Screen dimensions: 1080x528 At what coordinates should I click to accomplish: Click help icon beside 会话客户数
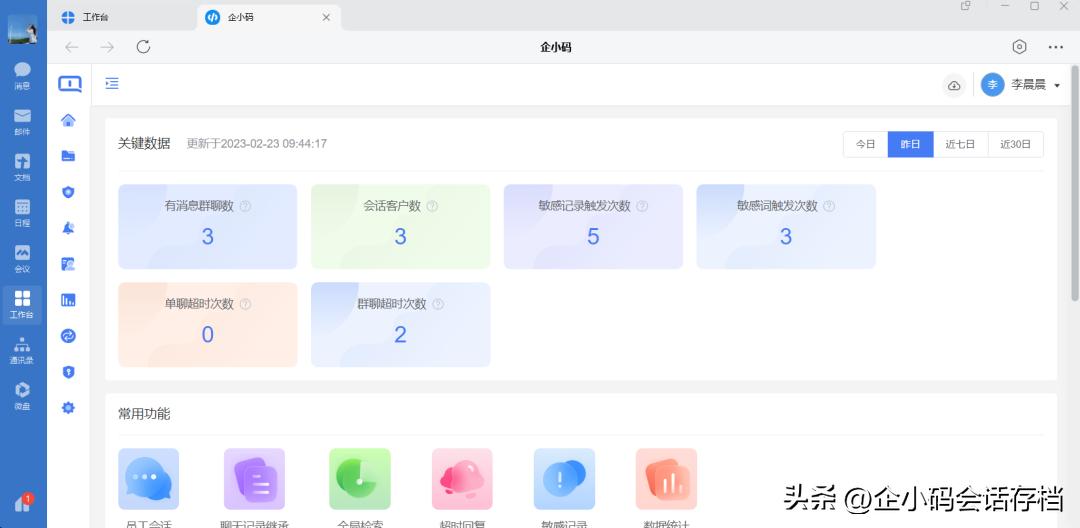coord(432,206)
